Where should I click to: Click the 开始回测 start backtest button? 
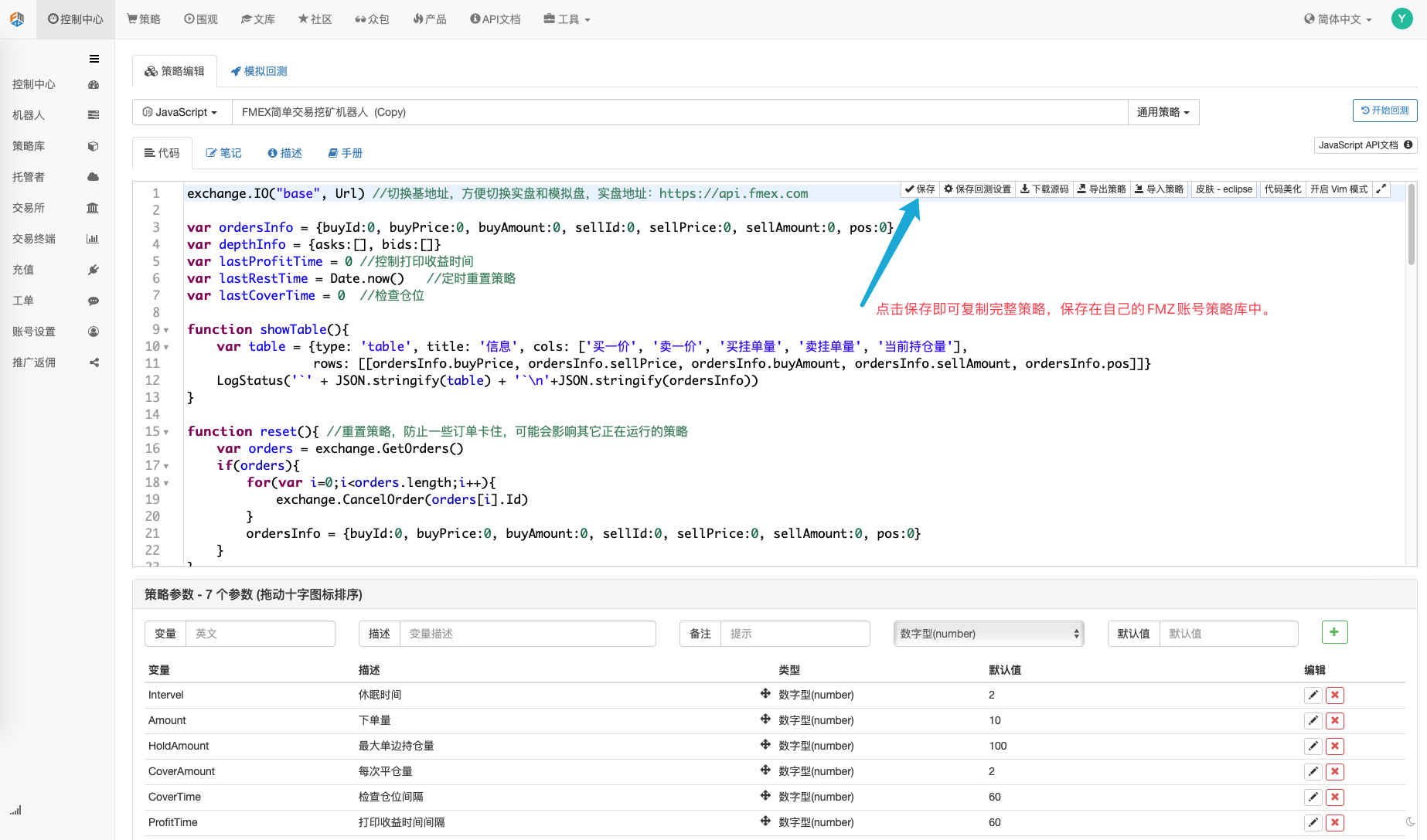click(x=1384, y=111)
